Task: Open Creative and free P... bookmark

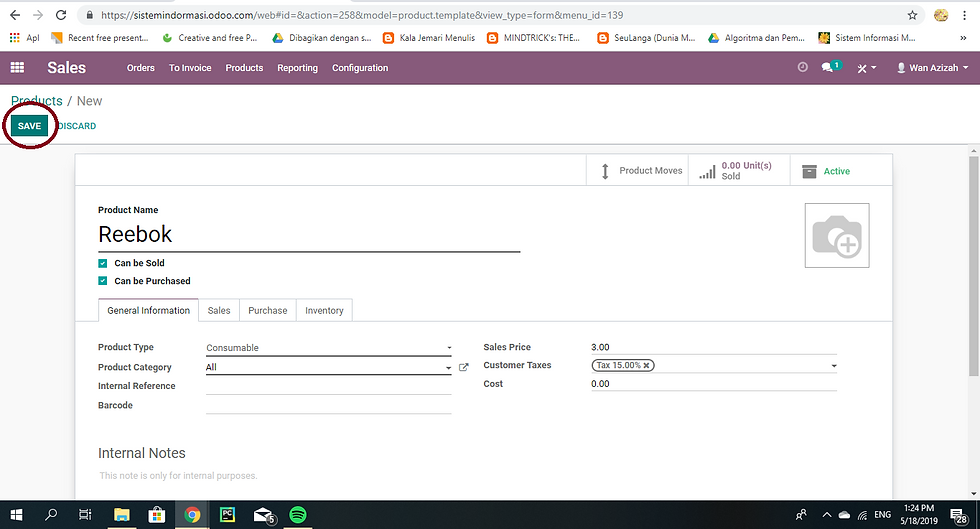Action: (210, 38)
